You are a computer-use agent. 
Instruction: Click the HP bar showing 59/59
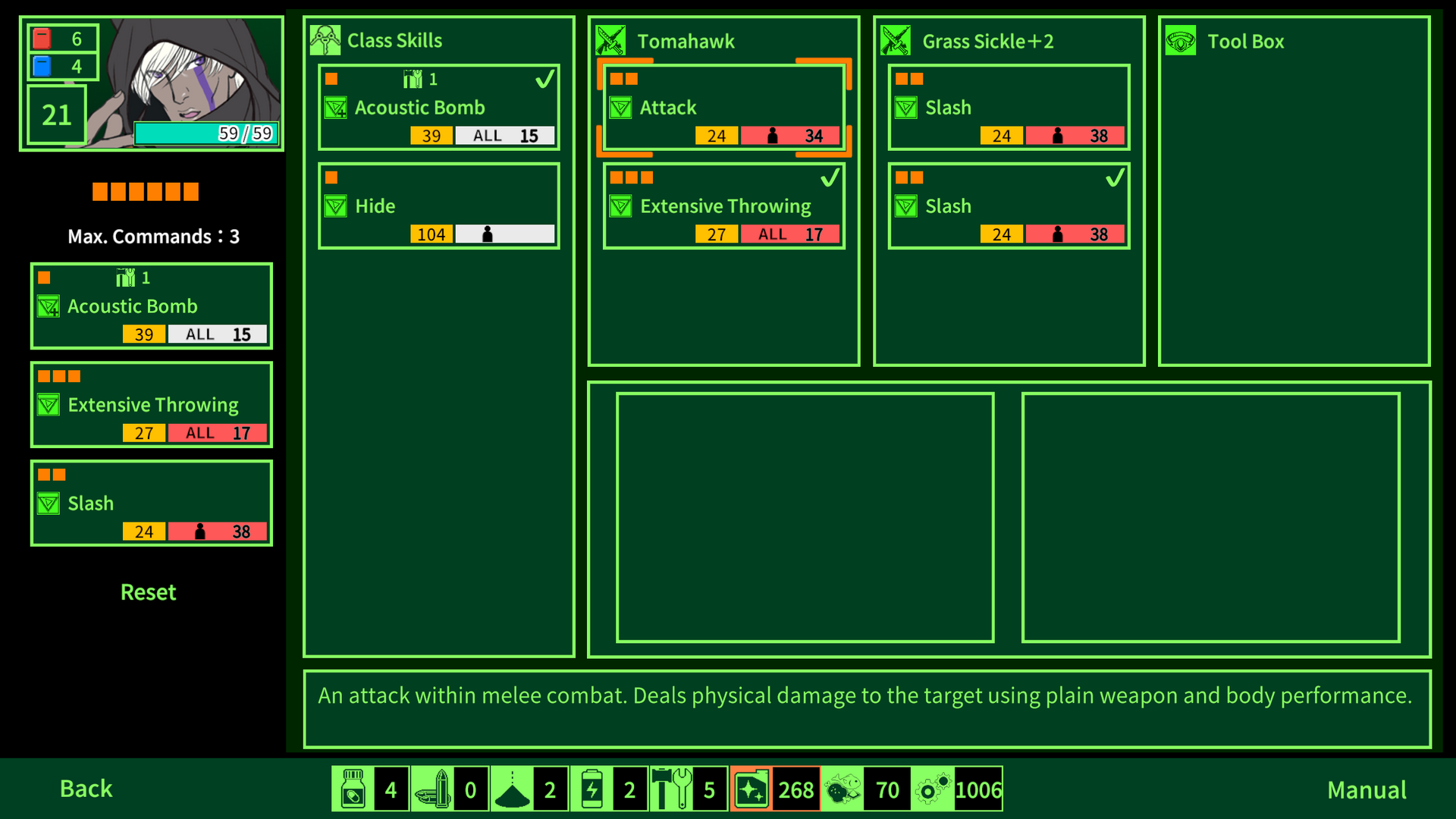click(206, 133)
